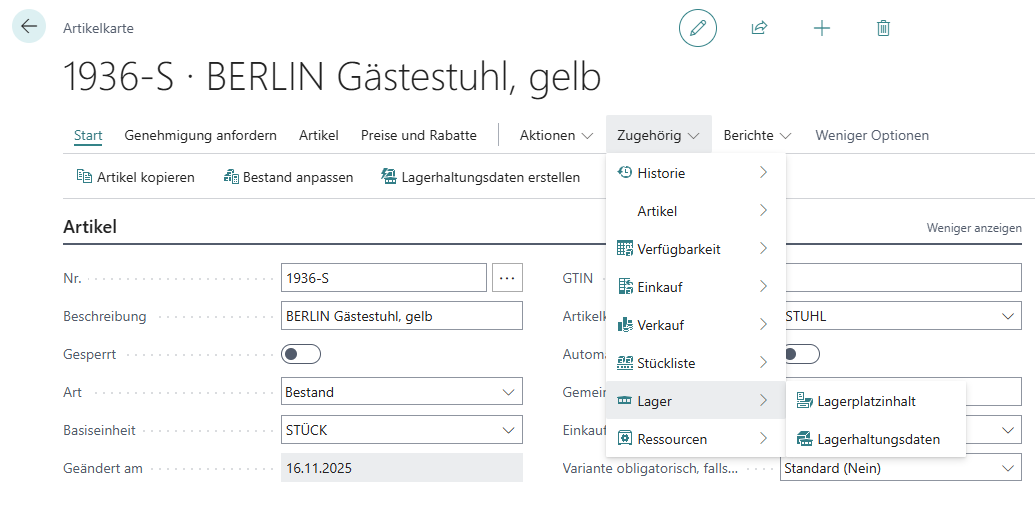Expand the Berichte menu
Viewport: 1035px width, 530px height.
[757, 135]
